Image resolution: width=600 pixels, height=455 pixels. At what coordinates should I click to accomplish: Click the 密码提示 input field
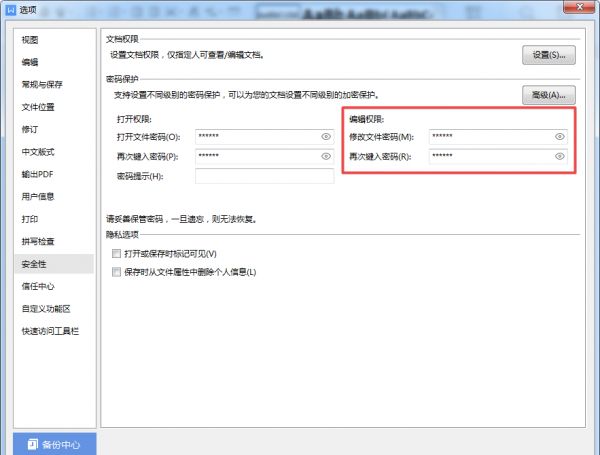264,177
